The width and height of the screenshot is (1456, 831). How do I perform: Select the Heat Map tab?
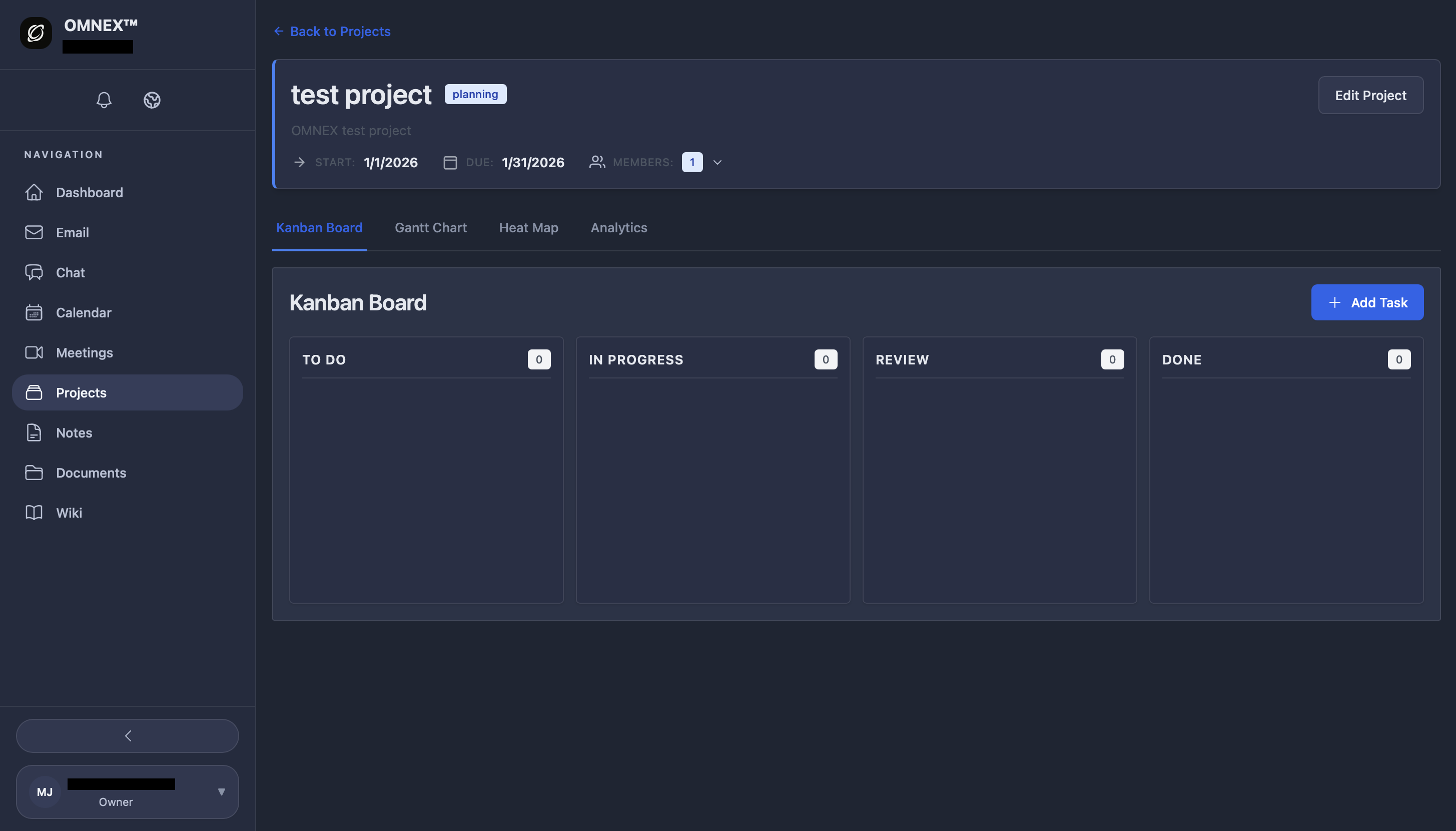528,228
